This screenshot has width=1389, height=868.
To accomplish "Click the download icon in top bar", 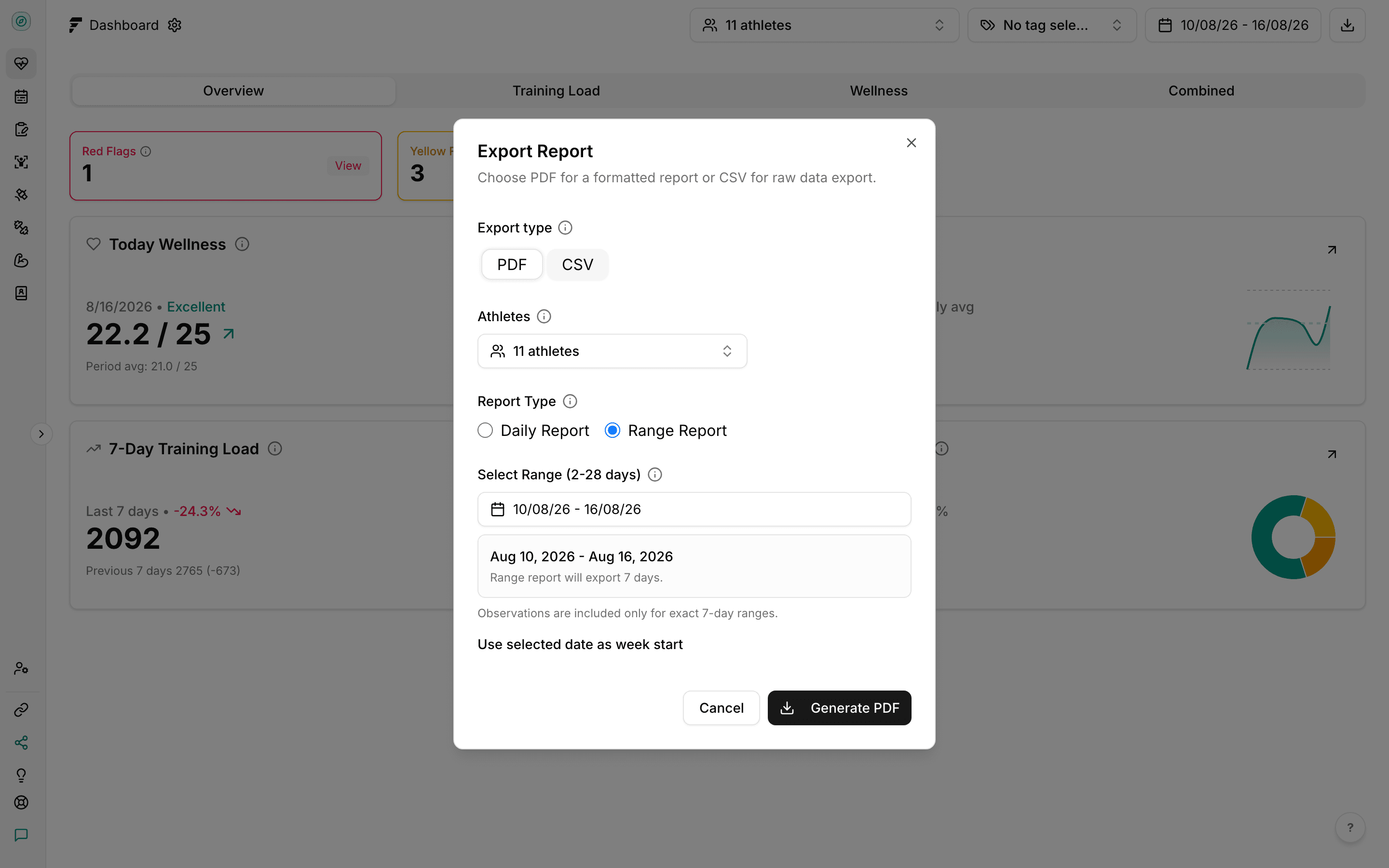I will tap(1347, 25).
